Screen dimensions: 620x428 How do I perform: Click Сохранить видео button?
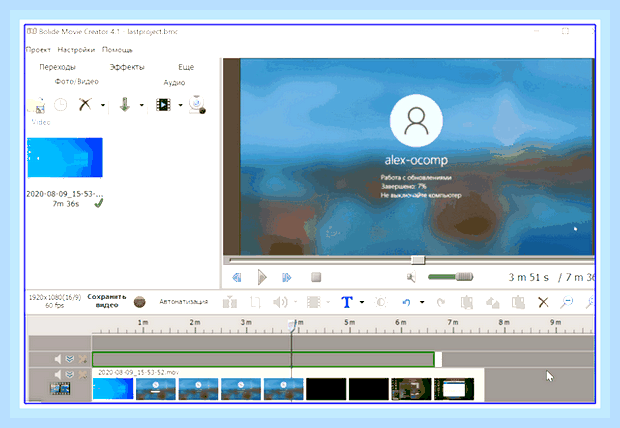pyautogui.click(x=107, y=301)
